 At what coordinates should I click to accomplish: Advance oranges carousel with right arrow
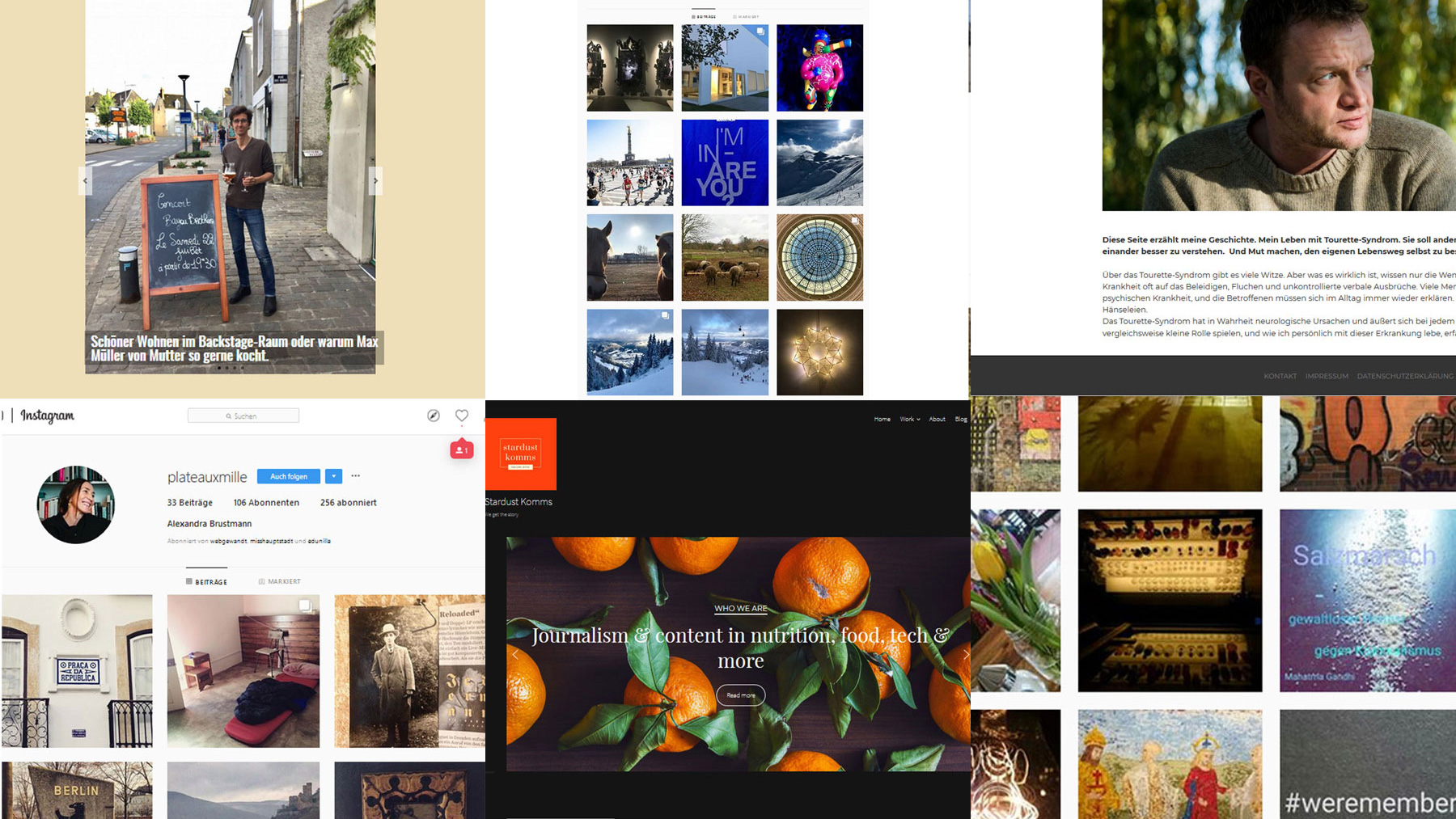click(965, 654)
